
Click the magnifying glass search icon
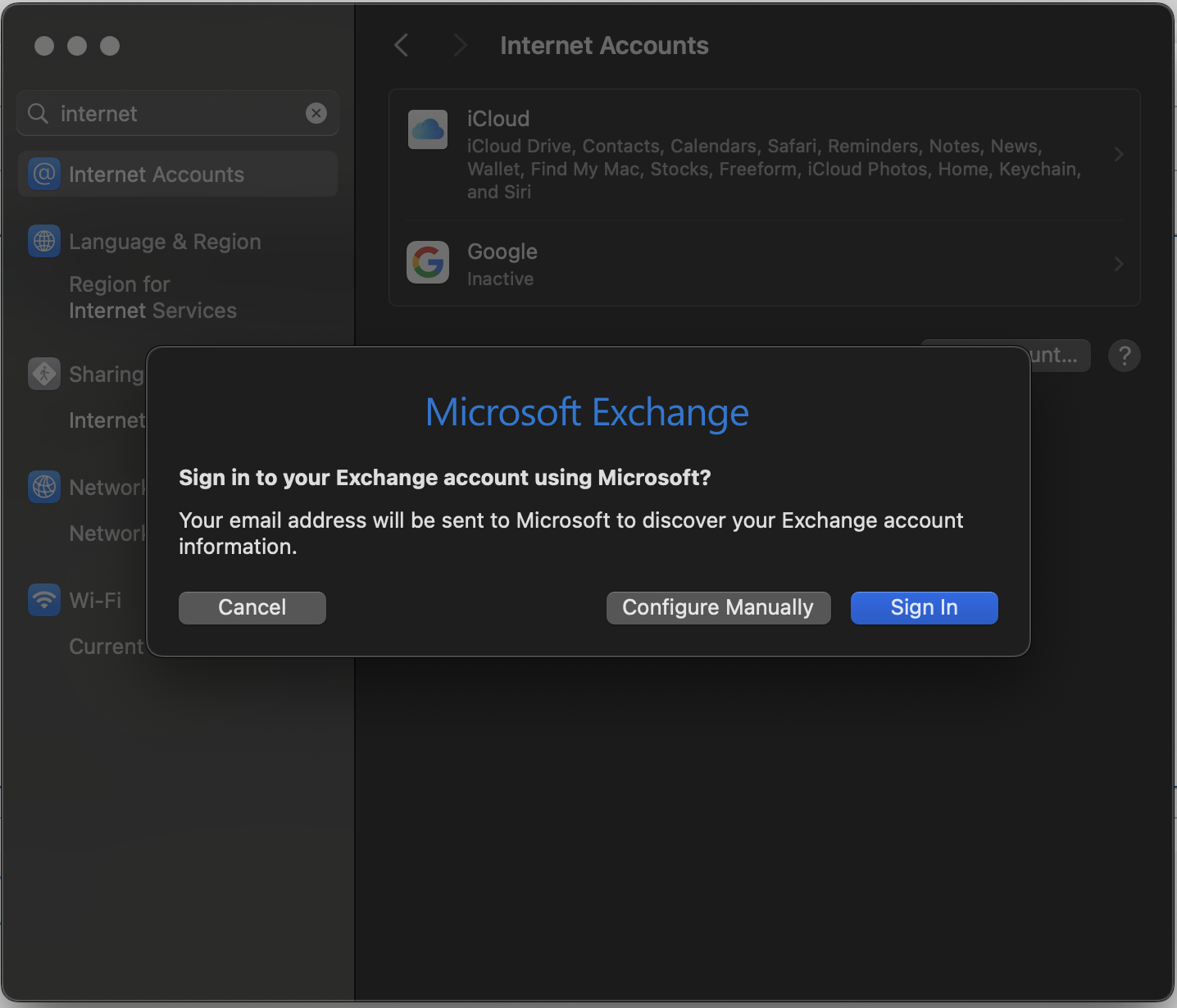pos(38,113)
